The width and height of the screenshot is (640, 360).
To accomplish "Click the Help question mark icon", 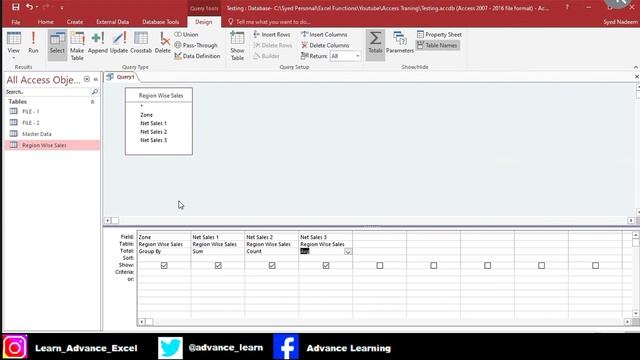I will [x=567, y=7].
